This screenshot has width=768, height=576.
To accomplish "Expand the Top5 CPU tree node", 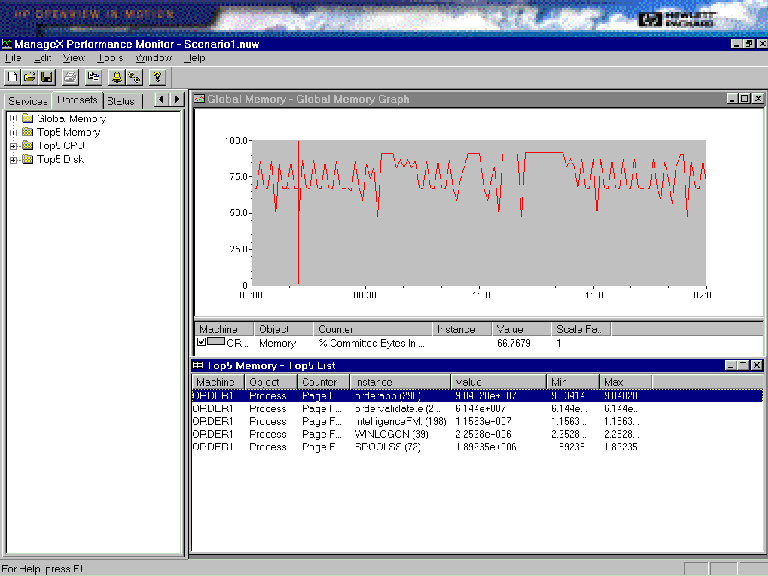I will 13,146.
